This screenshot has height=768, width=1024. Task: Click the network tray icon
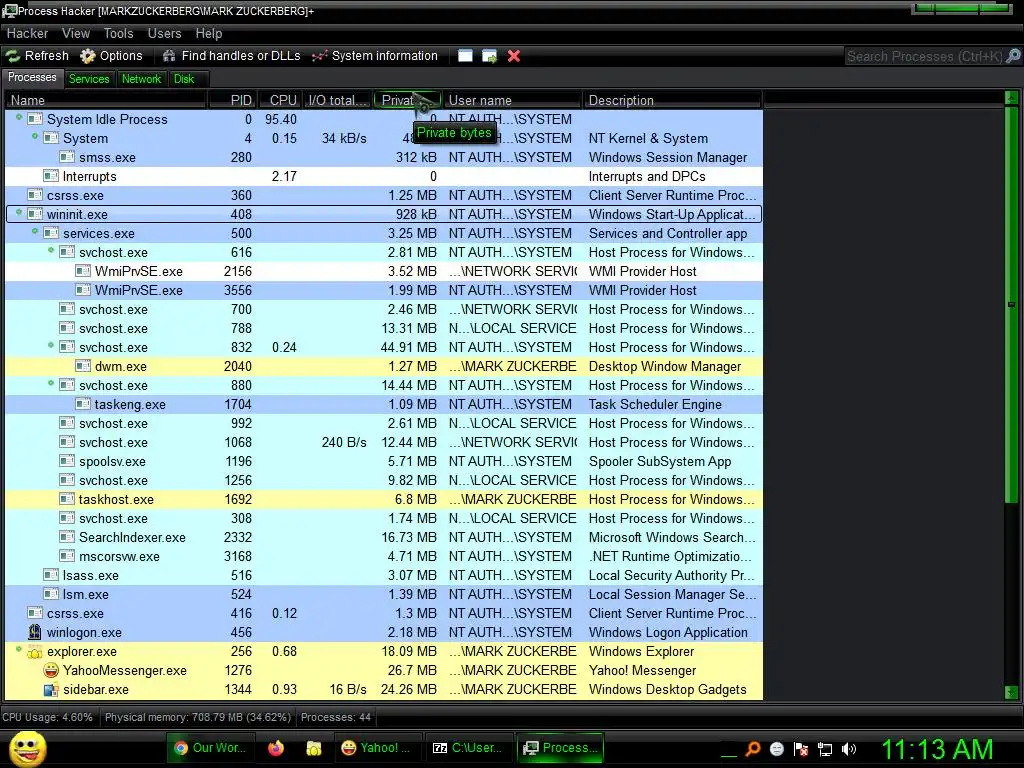click(x=825, y=749)
